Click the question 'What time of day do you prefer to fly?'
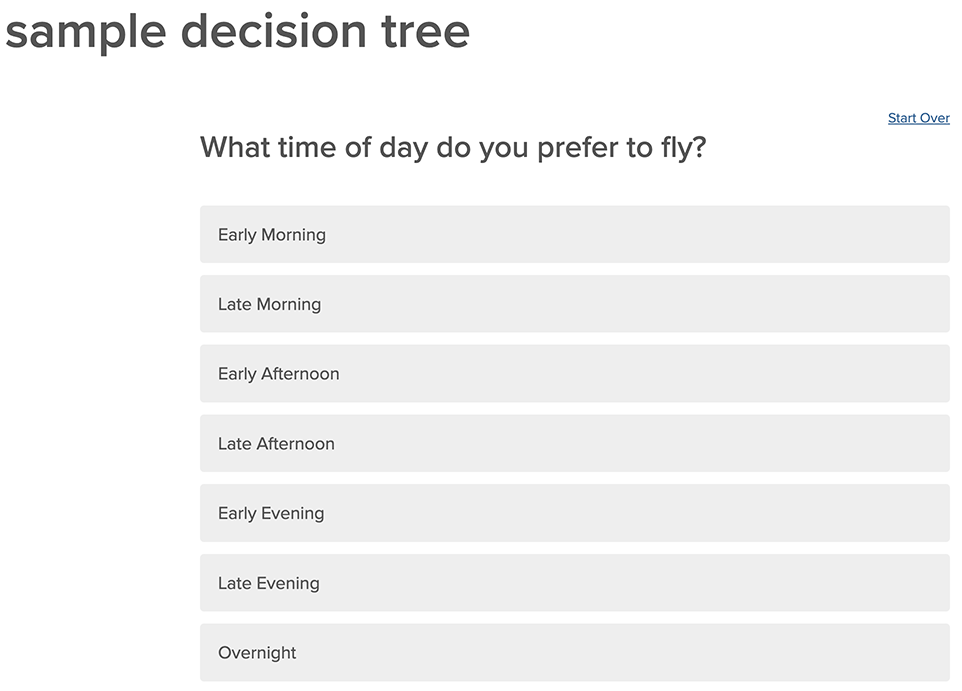Screen dimensions: 962x691 tap(453, 147)
